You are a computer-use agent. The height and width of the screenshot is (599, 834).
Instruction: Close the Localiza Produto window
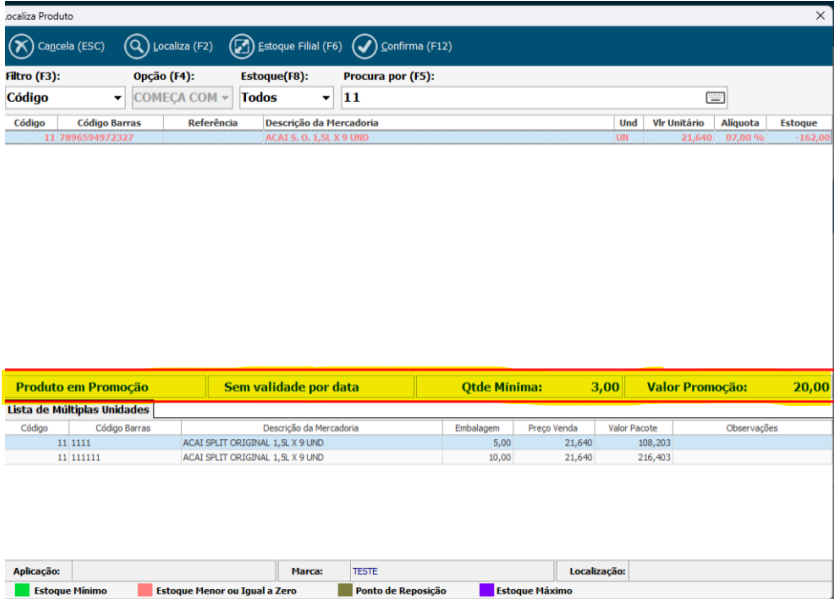coord(819,15)
